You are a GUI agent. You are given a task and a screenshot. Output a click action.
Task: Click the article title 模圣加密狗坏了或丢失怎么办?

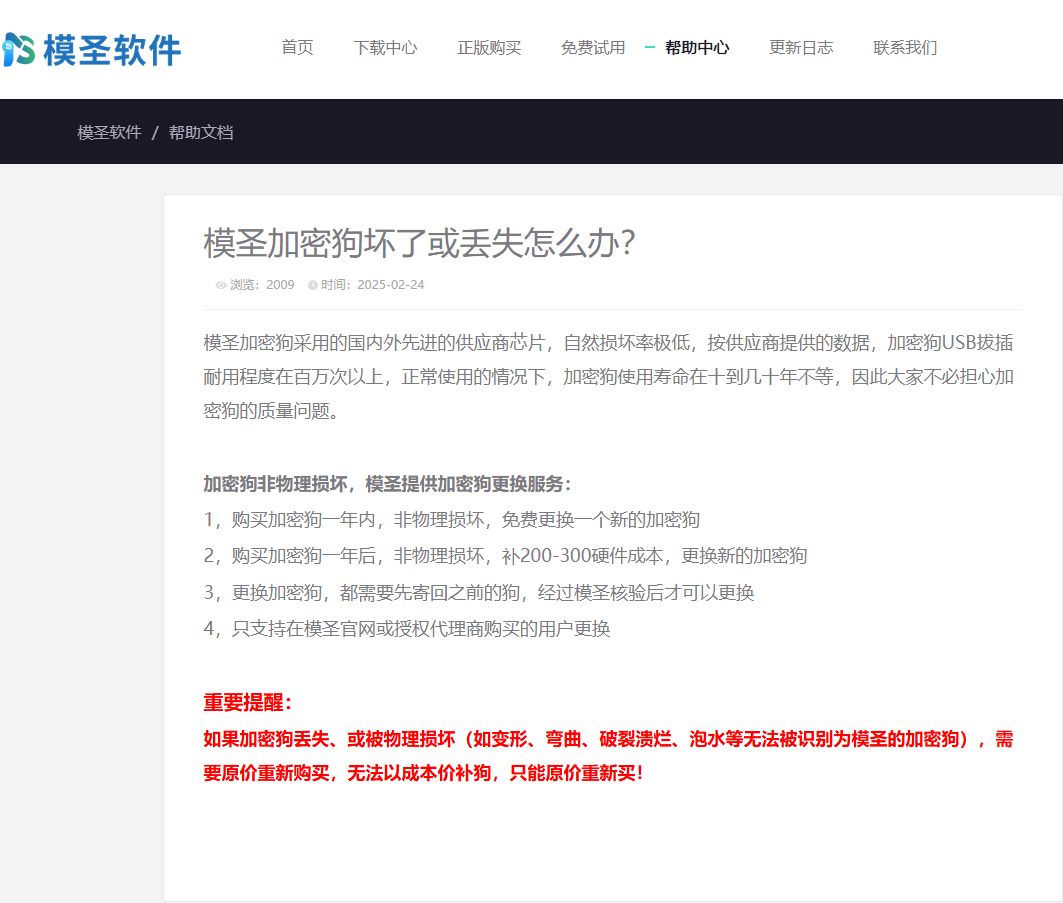420,242
